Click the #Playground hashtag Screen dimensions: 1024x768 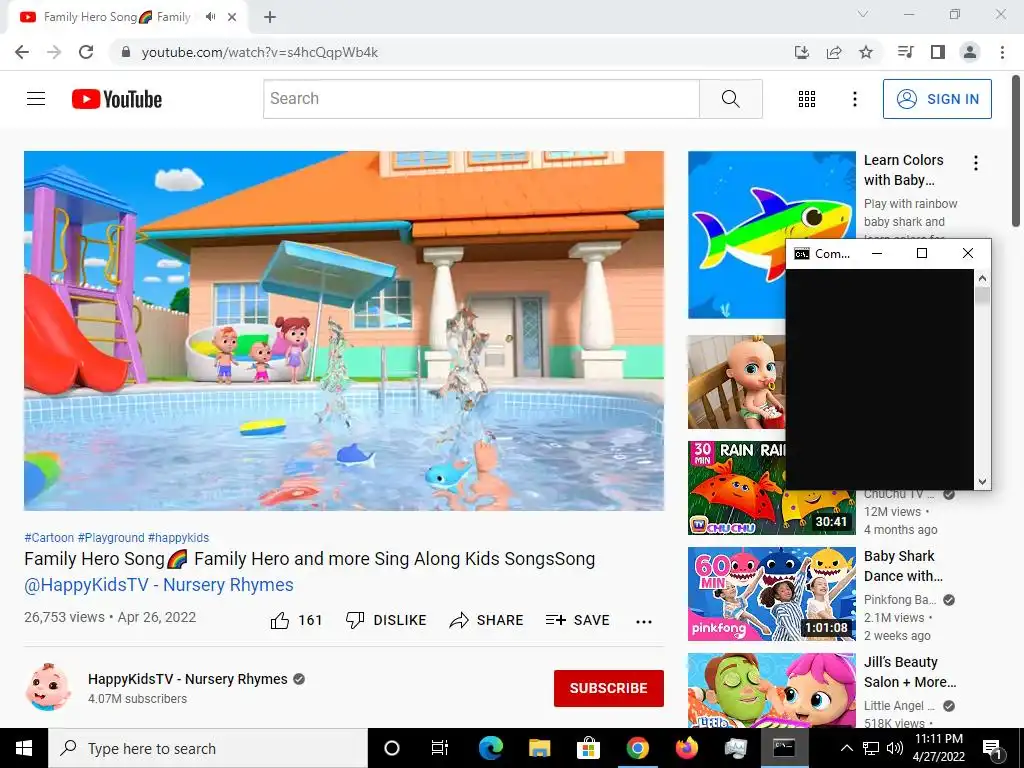click(111, 537)
